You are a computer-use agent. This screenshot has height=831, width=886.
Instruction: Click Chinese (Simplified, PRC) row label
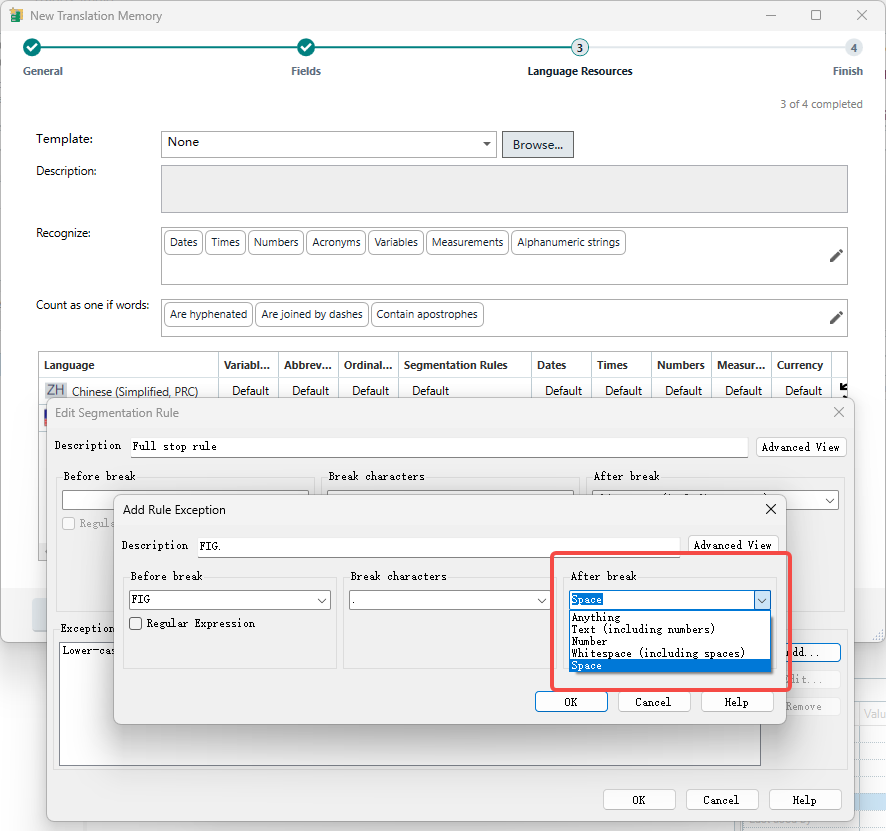coord(134,391)
